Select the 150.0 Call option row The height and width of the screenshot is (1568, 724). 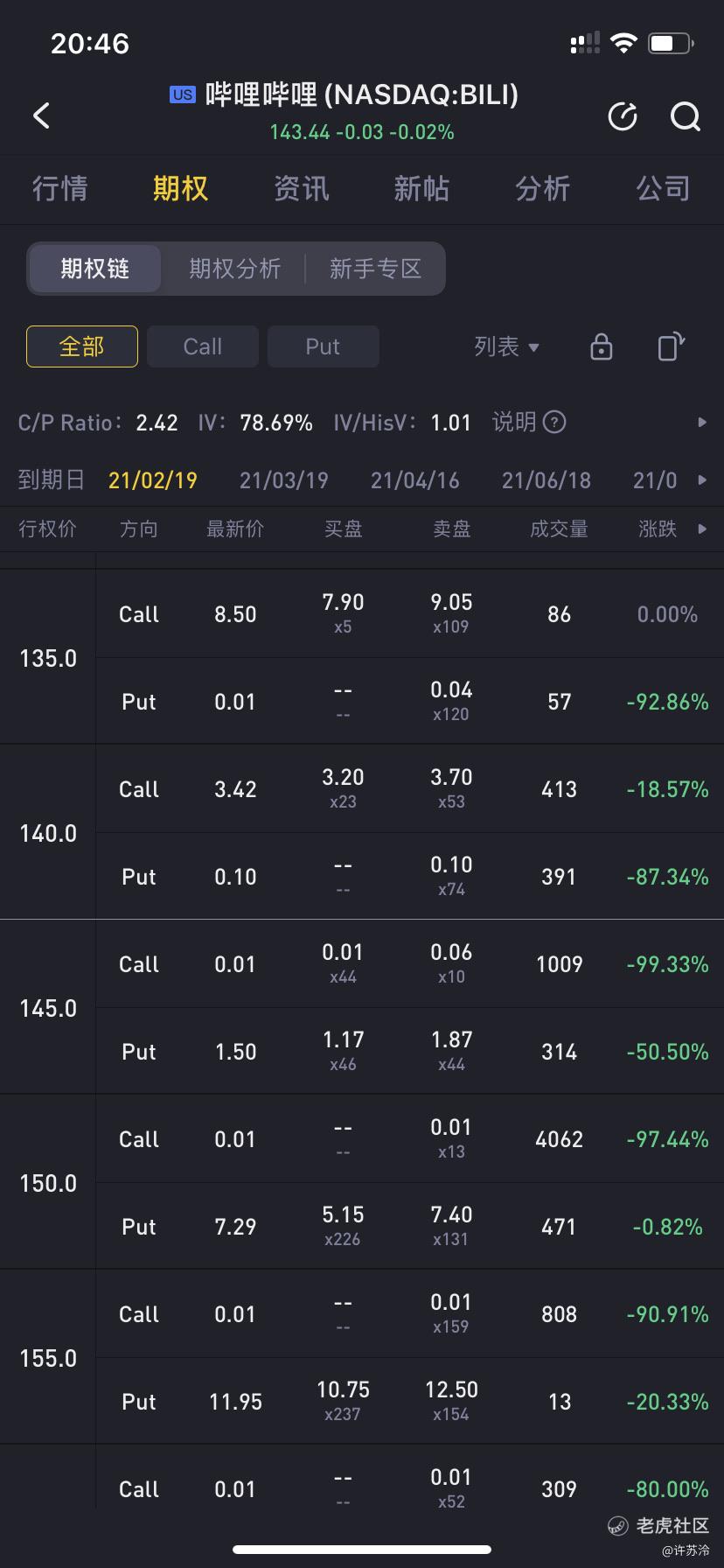(x=410, y=1138)
